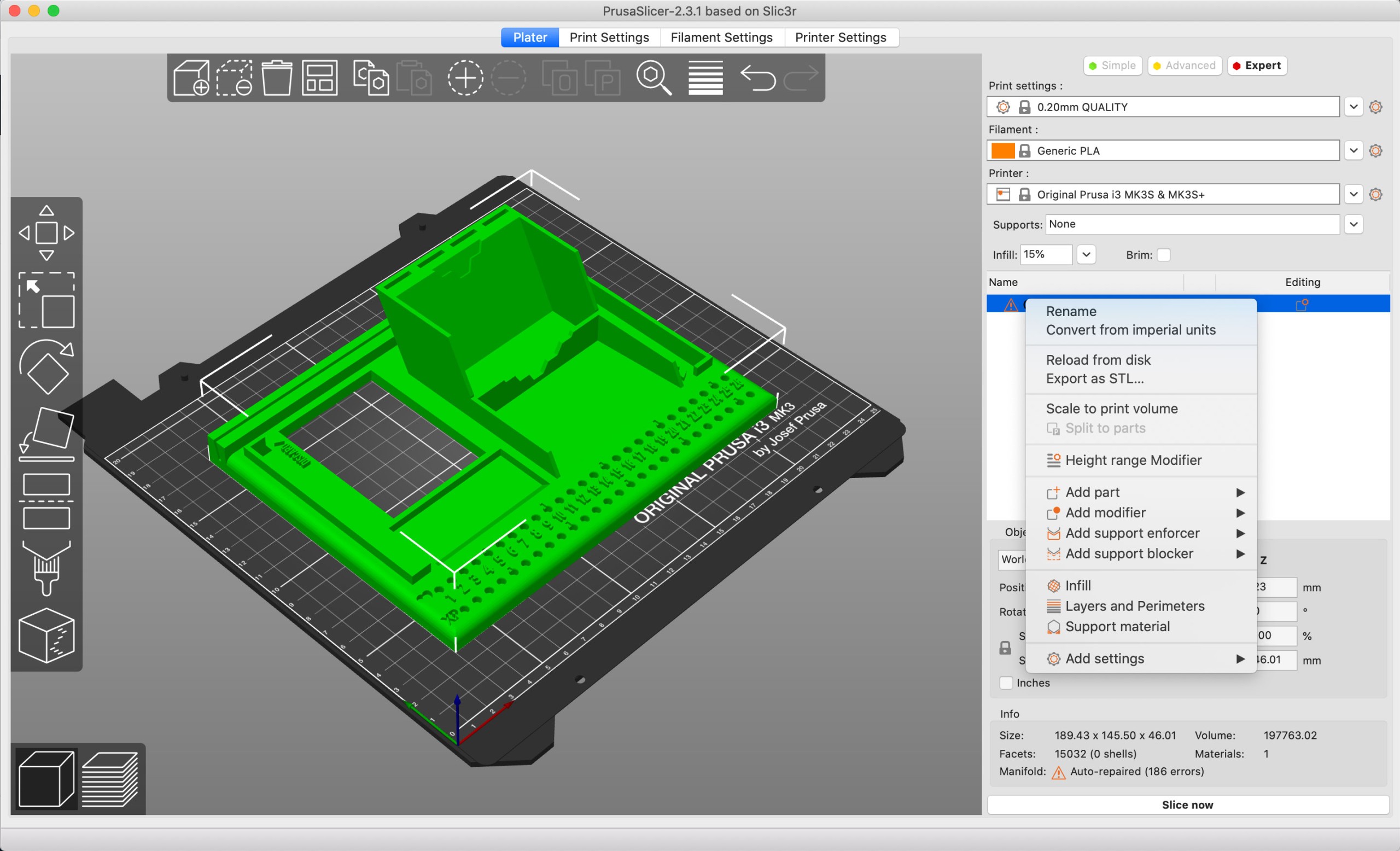Switch to sliced layers preview view
1400x851 pixels.
pyautogui.click(x=110, y=779)
